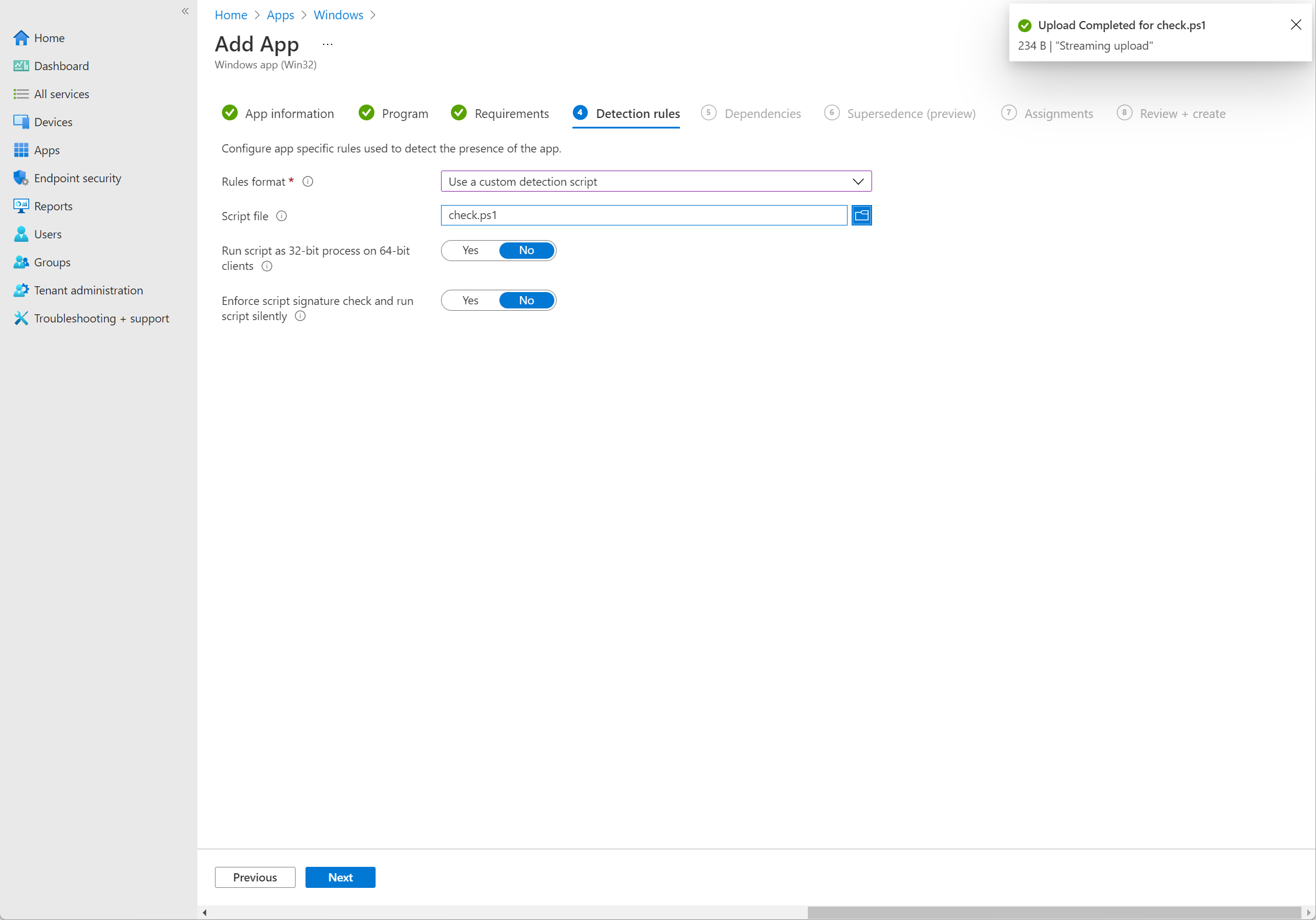Click the green check icon in upload notification

pyautogui.click(x=1025, y=26)
